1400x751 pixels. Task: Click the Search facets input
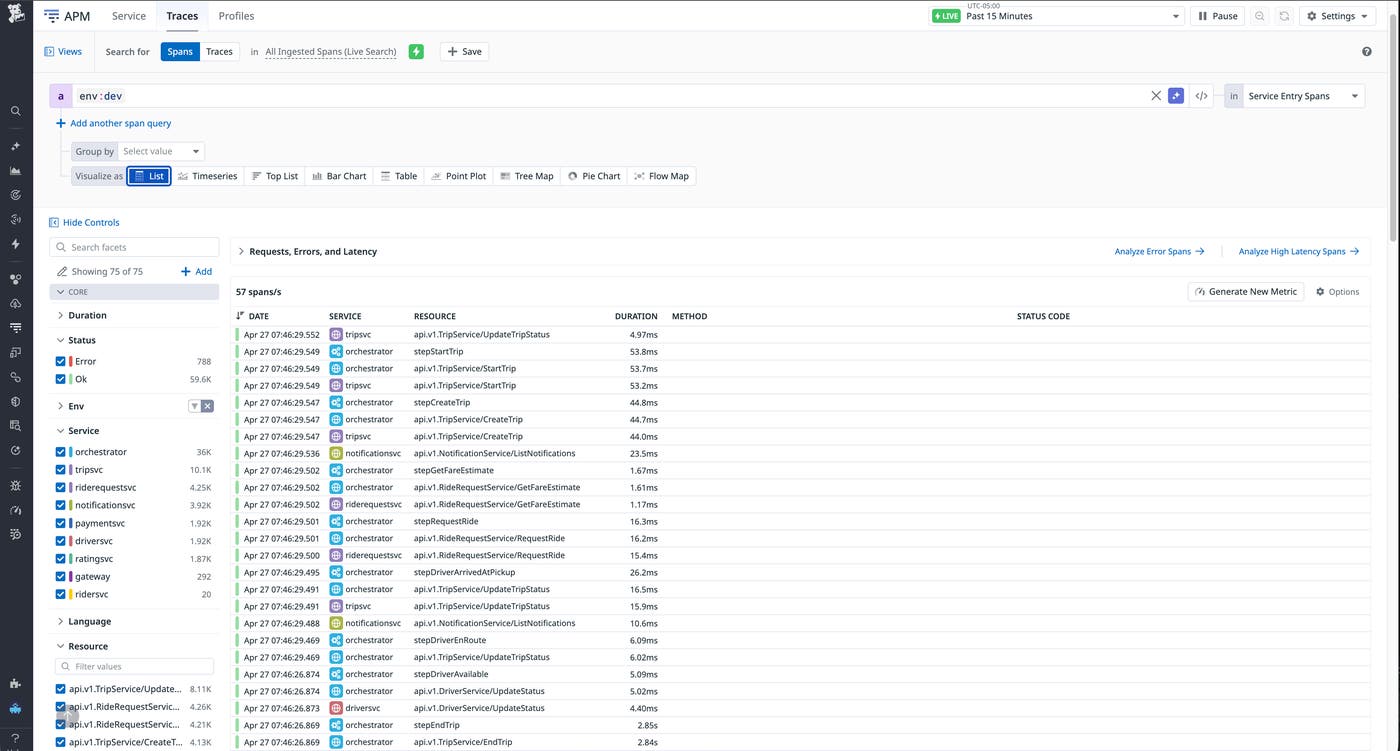coord(134,247)
